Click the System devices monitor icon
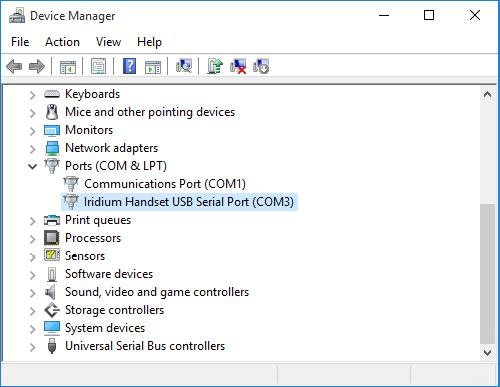Screen dimensions: 500x387 click(52, 328)
